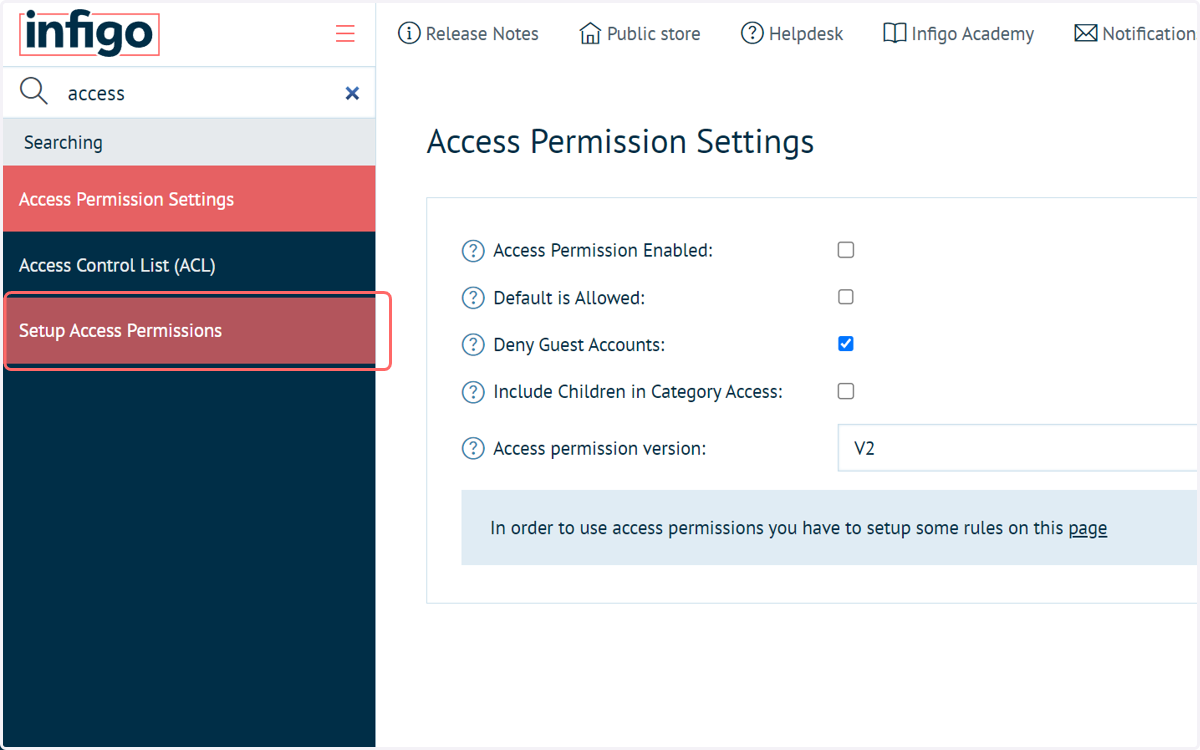Clear the search with the X icon
Viewport: 1200px width, 750px height.
[352, 93]
